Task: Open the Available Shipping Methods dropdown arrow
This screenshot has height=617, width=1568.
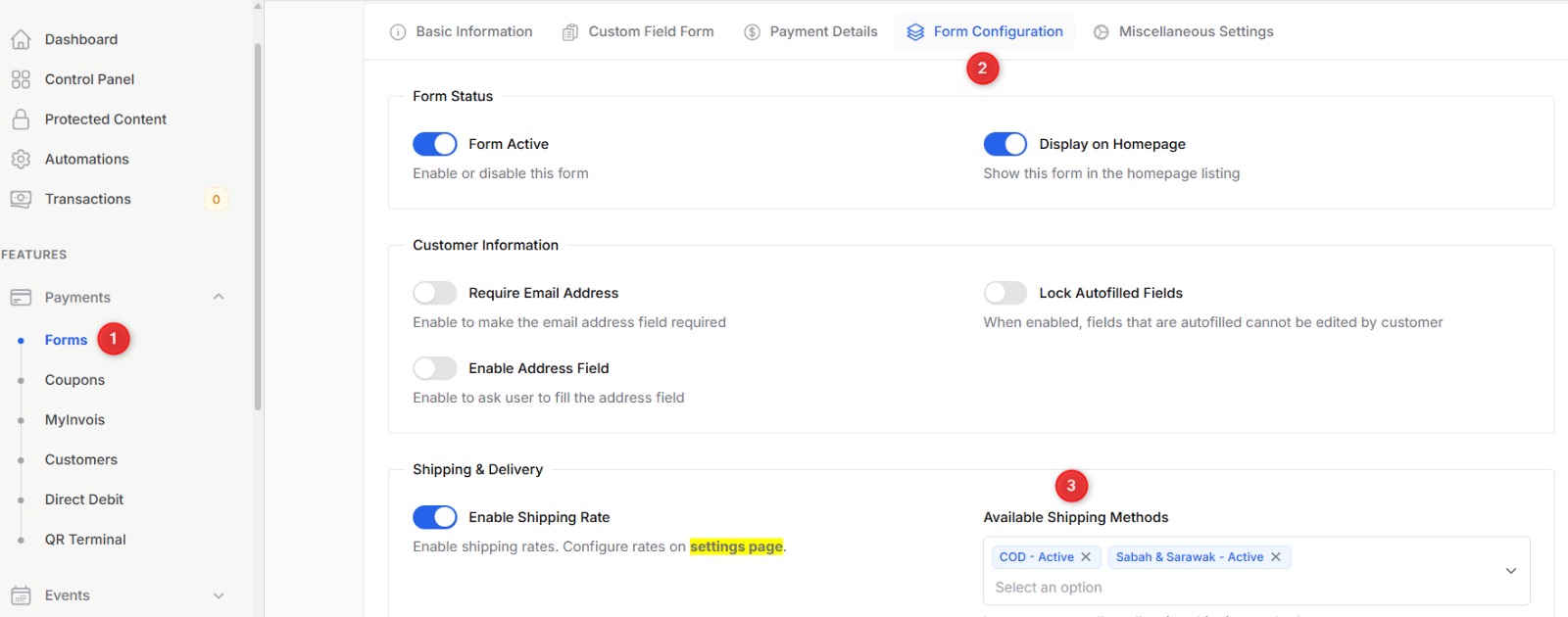Action: (x=1510, y=571)
